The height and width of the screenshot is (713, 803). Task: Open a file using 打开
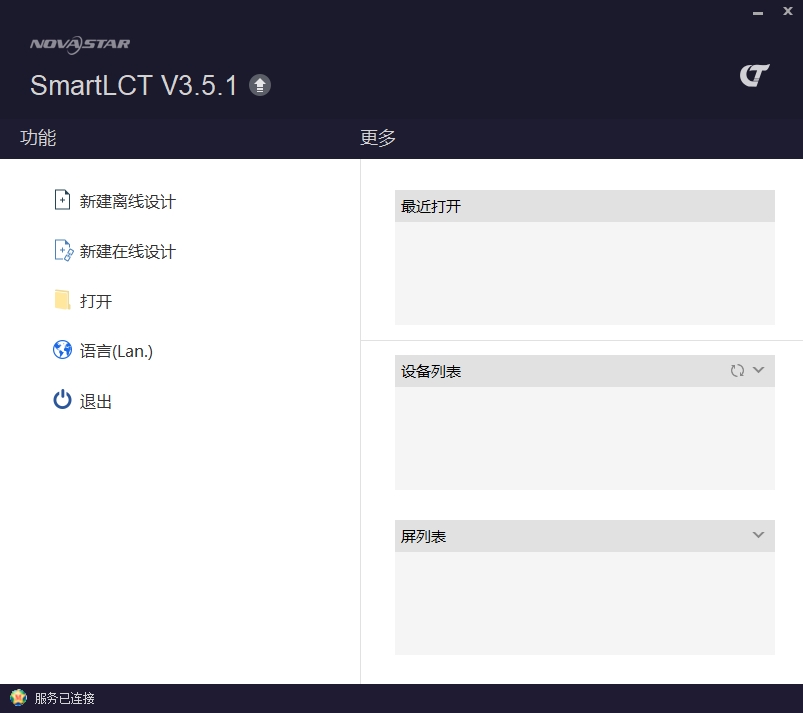(x=98, y=300)
